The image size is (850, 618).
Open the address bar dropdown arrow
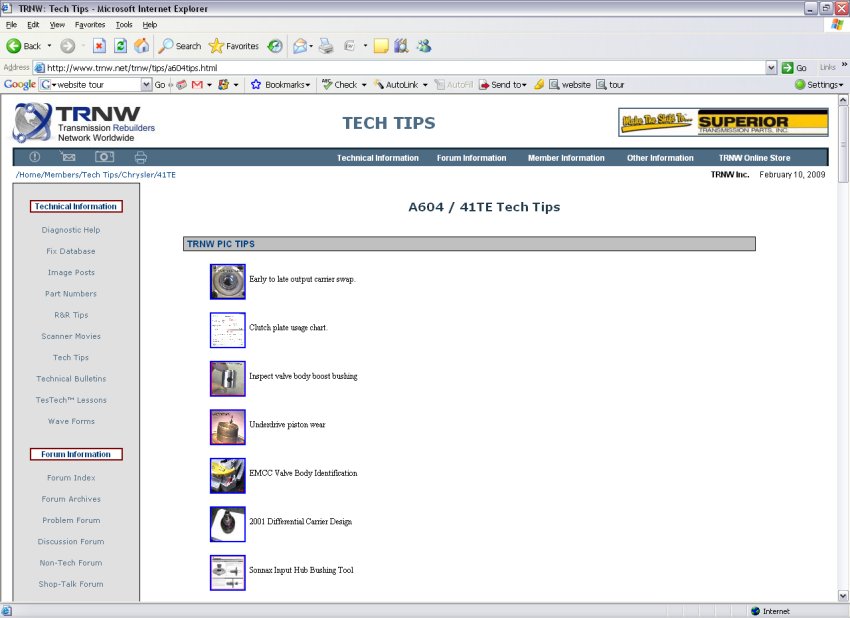(x=771, y=68)
